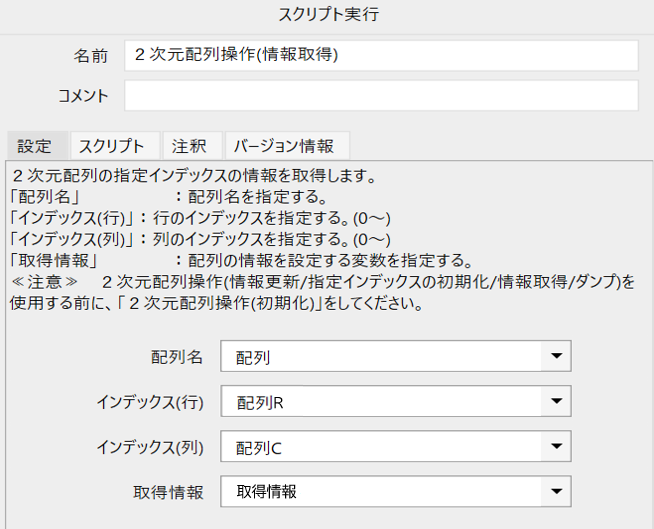Focus the empty コメント field
Screen dimensions: 654x529
point(381,96)
